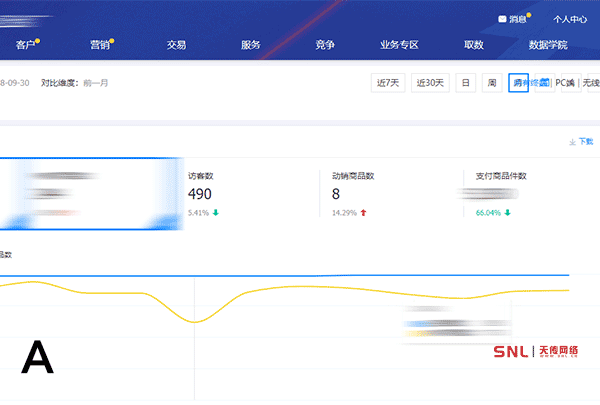The width and height of the screenshot is (600, 405).
Task: Click the highlighted blue-bordered metric card
Action: 90,193
